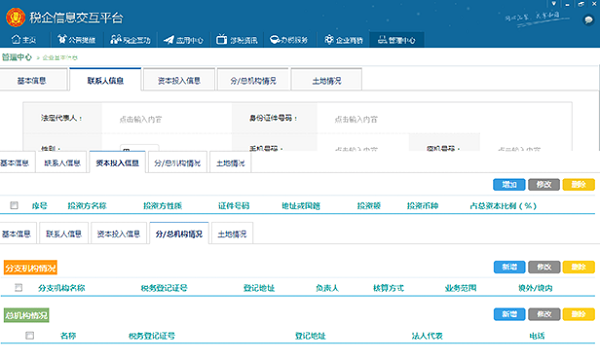Click the 占总资本比例（%） column header
This screenshot has height=360, width=600.
[503, 206]
